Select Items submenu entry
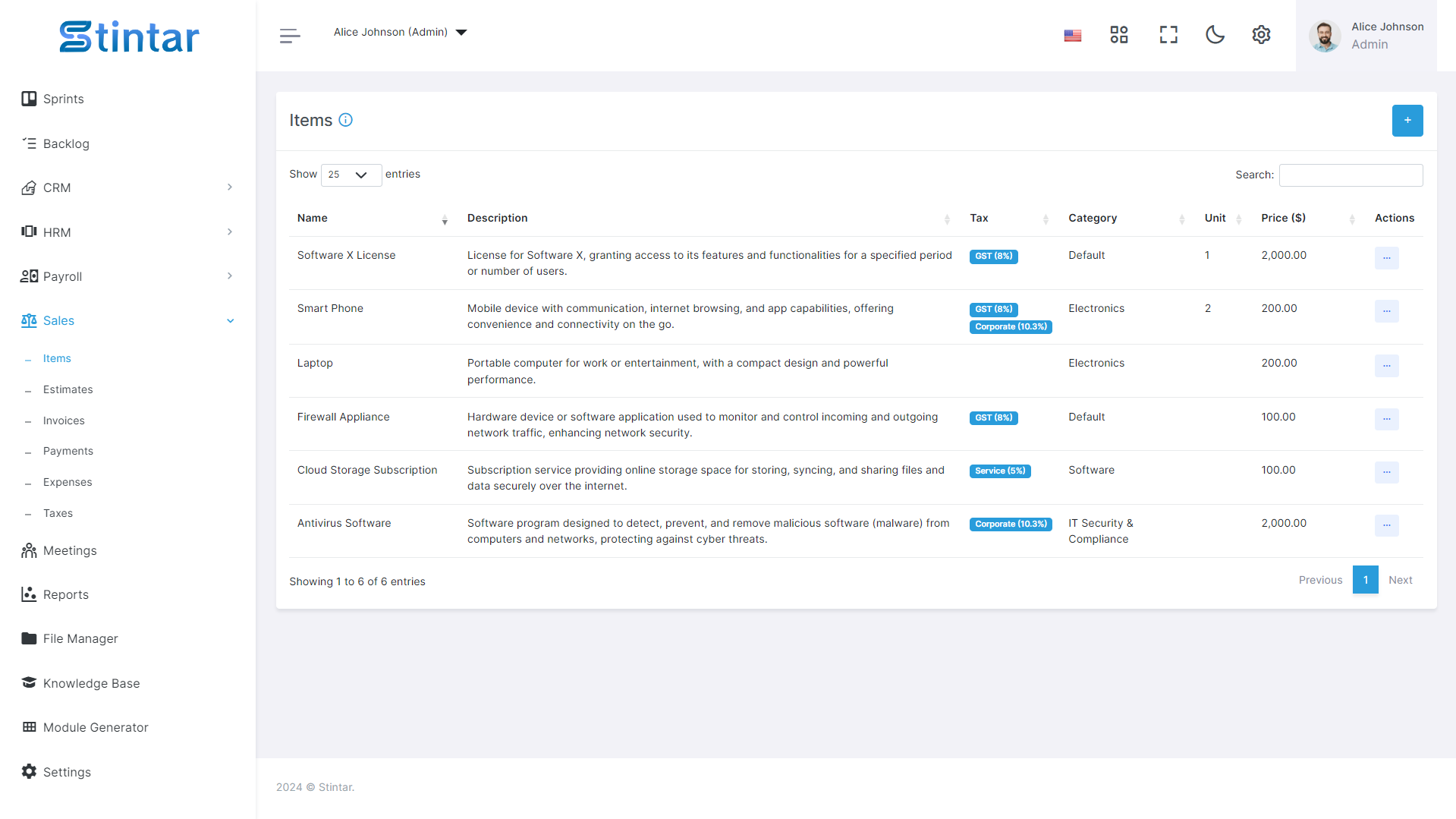 pyautogui.click(x=57, y=359)
